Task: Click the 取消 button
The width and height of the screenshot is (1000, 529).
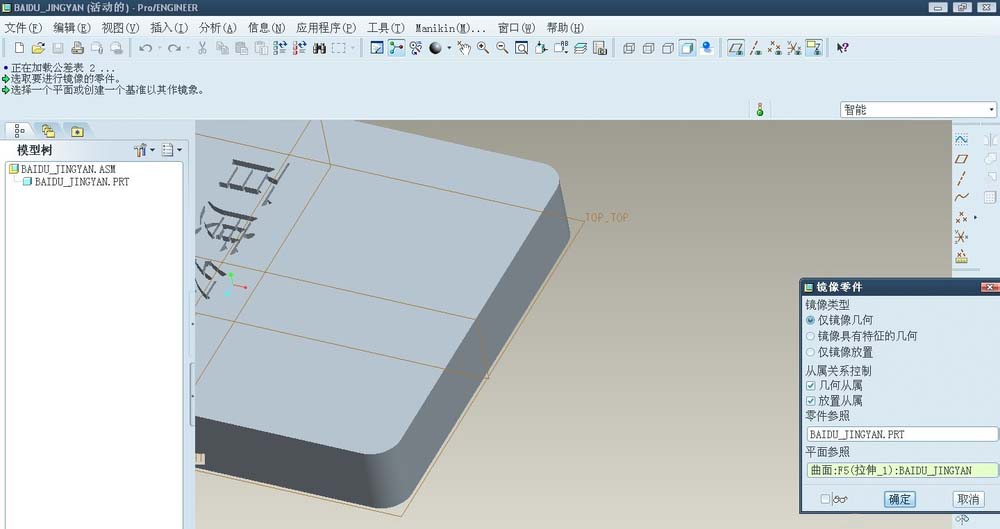Action: pos(968,499)
